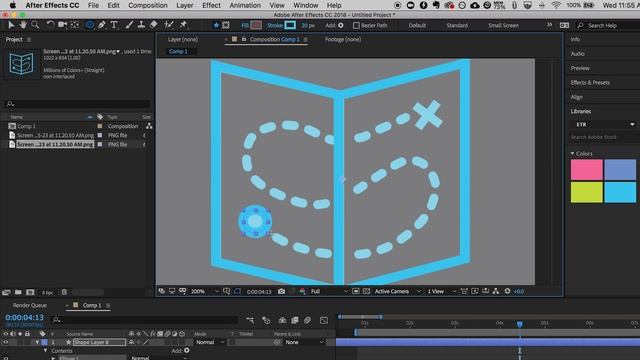The width and height of the screenshot is (640, 360).
Task: Toggle the Motion Blur switch in timeline header
Action: [x=307, y=320]
